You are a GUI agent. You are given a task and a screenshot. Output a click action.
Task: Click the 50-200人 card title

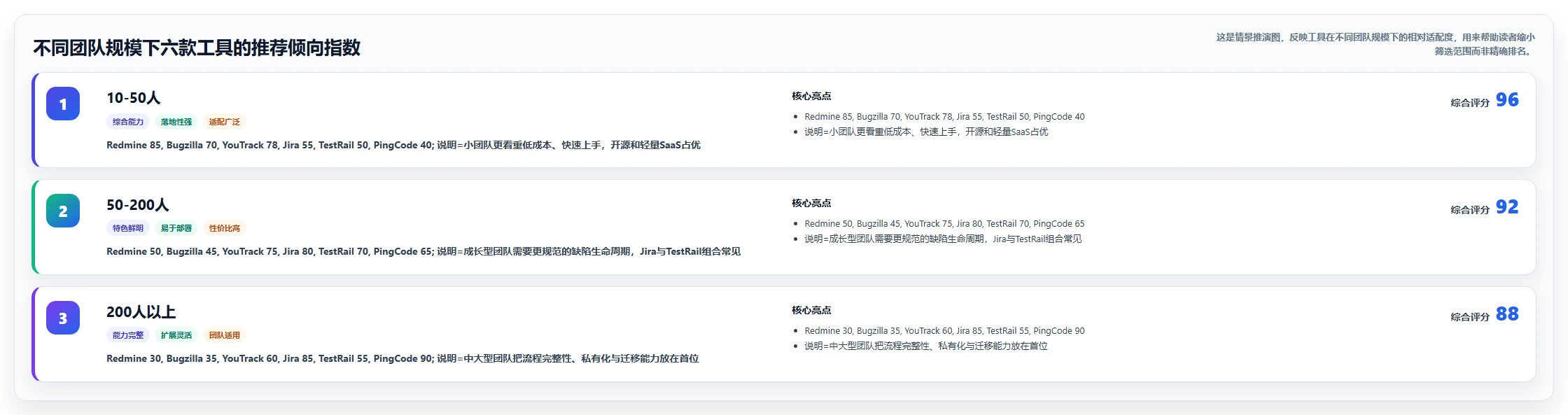point(138,205)
